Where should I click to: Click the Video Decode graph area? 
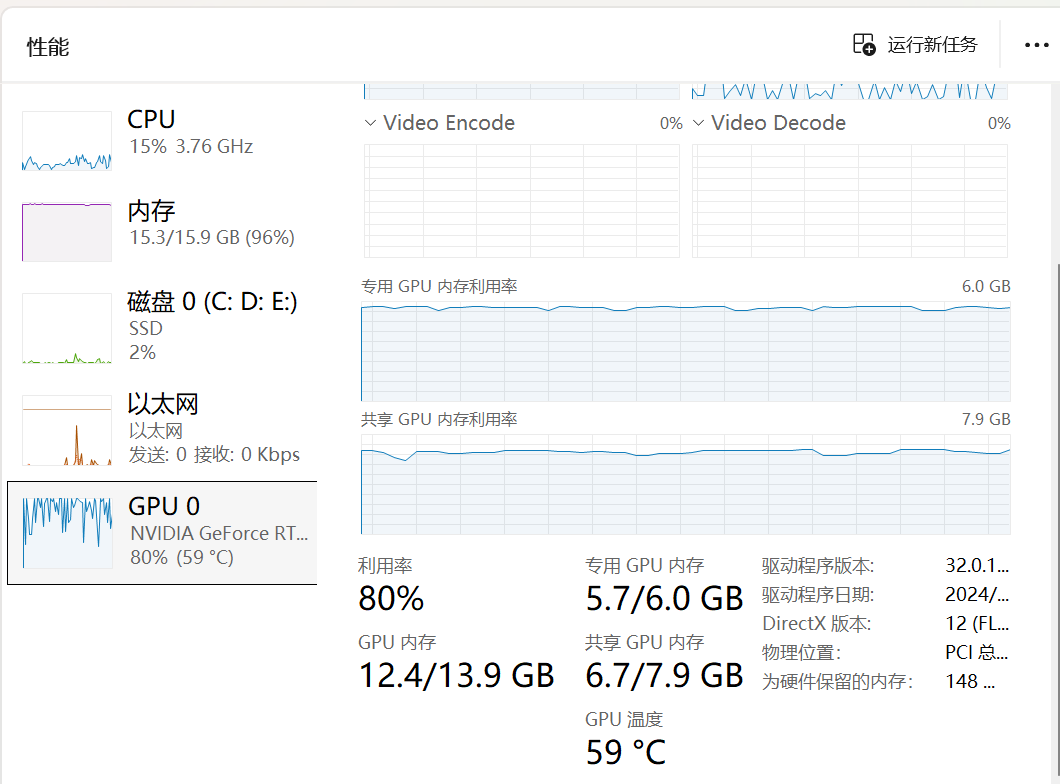click(x=850, y=201)
